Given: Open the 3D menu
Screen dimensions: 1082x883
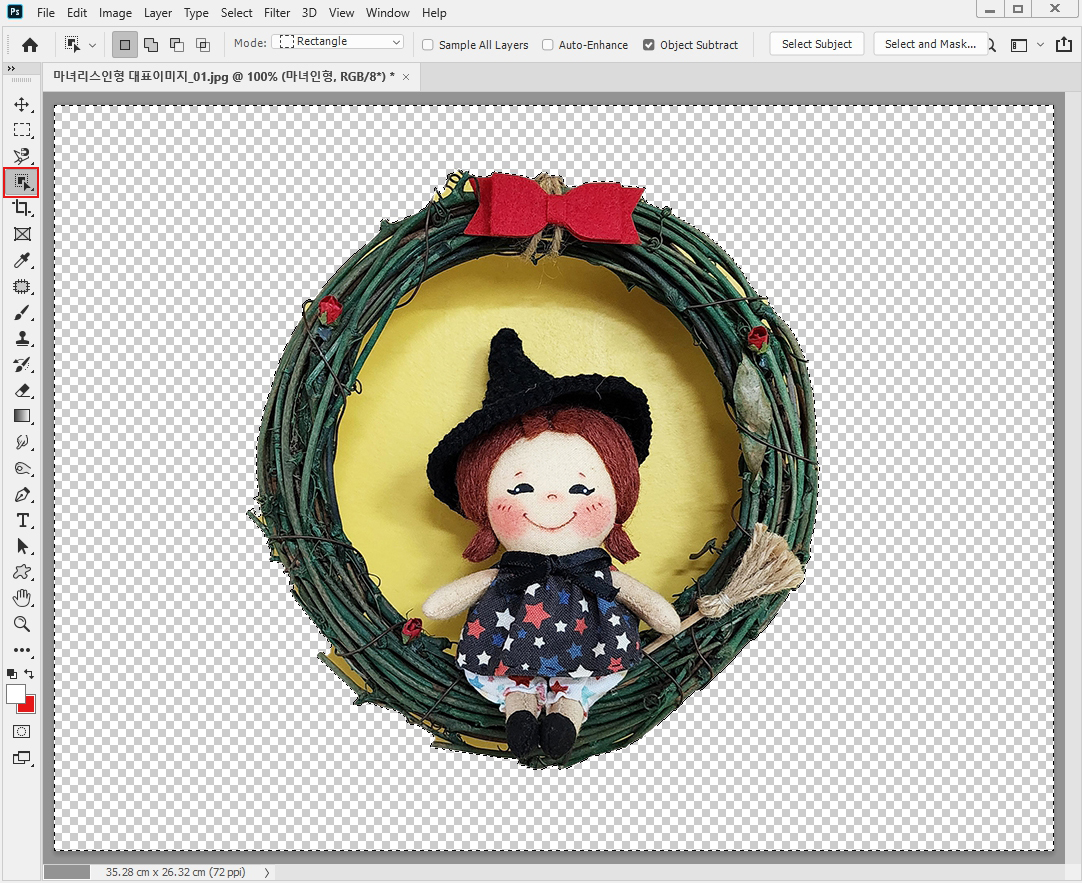Looking at the screenshot, I should 309,12.
